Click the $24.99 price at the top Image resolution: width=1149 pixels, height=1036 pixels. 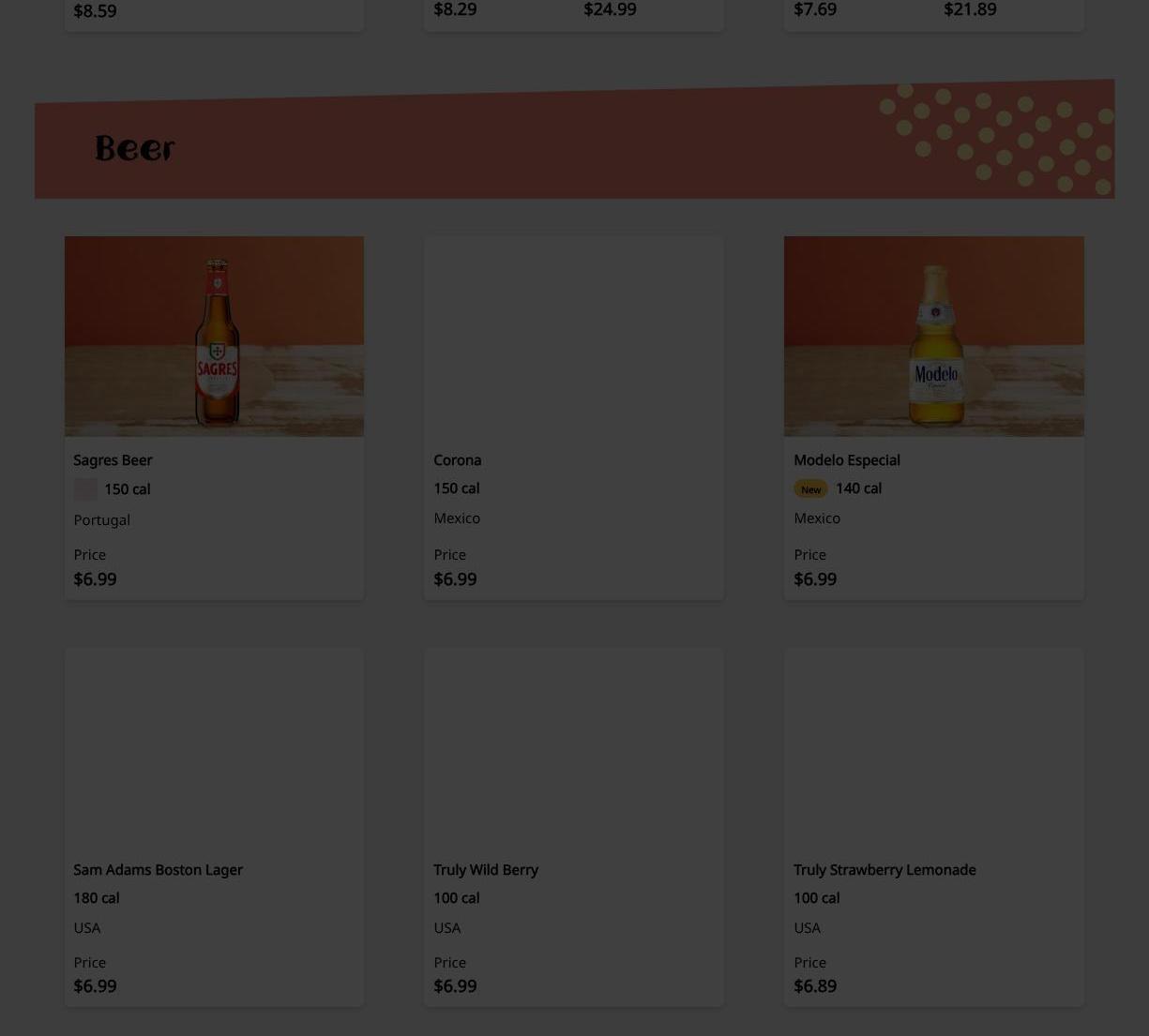pyautogui.click(x=610, y=9)
